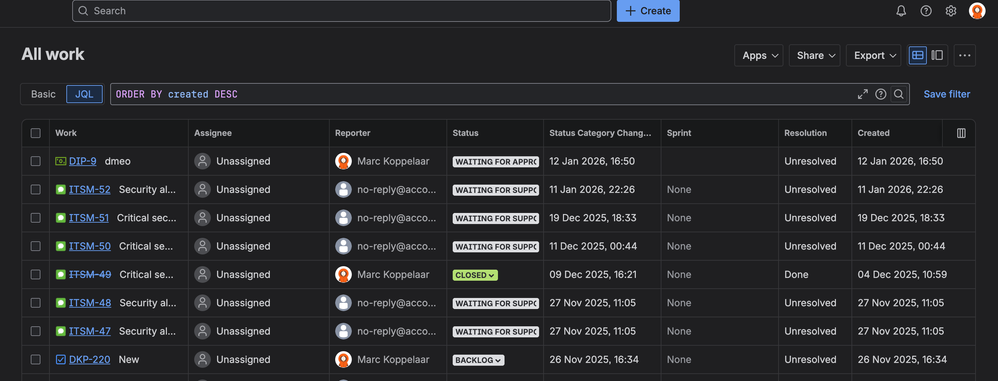The height and width of the screenshot is (381, 998).
Task: Tick the select-all checkbox in header
Action: tap(36, 133)
